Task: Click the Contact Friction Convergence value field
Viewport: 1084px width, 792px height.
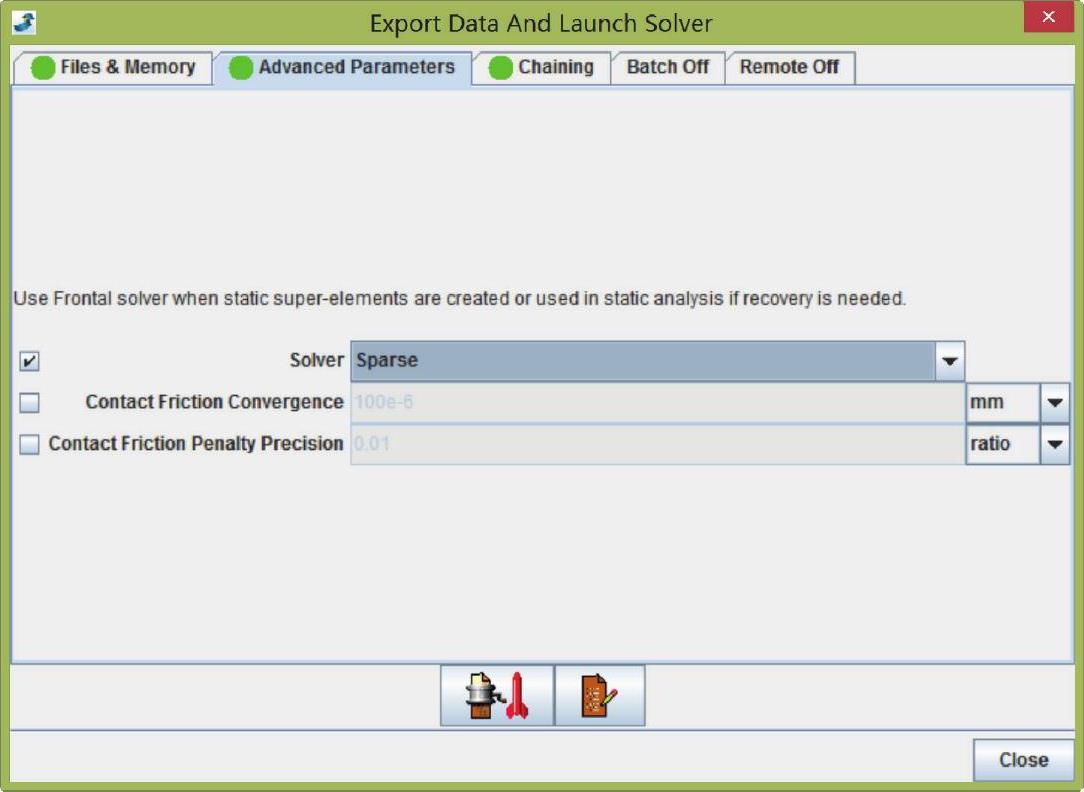Action: (x=656, y=403)
